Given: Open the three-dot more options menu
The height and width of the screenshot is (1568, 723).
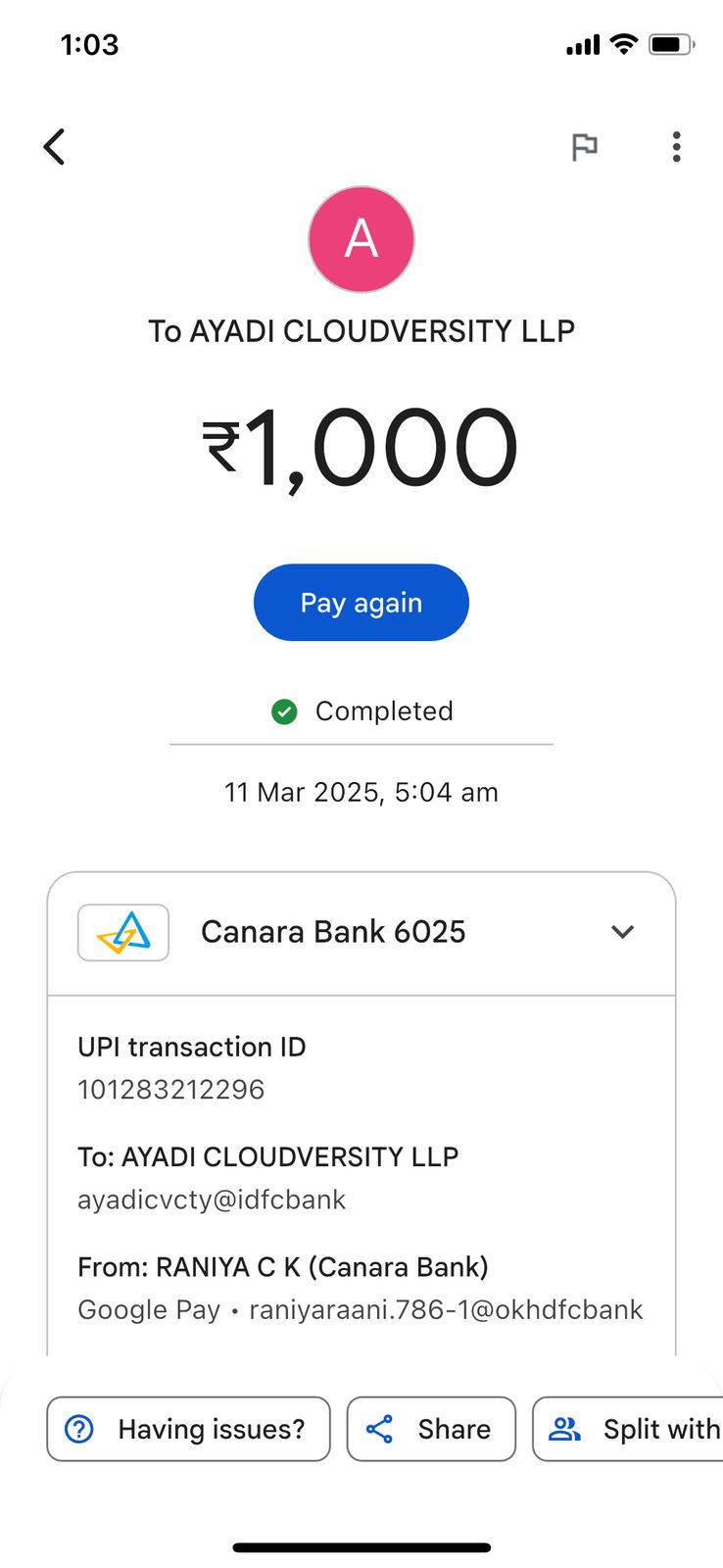Looking at the screenshot, I should [x=676, y=147].
